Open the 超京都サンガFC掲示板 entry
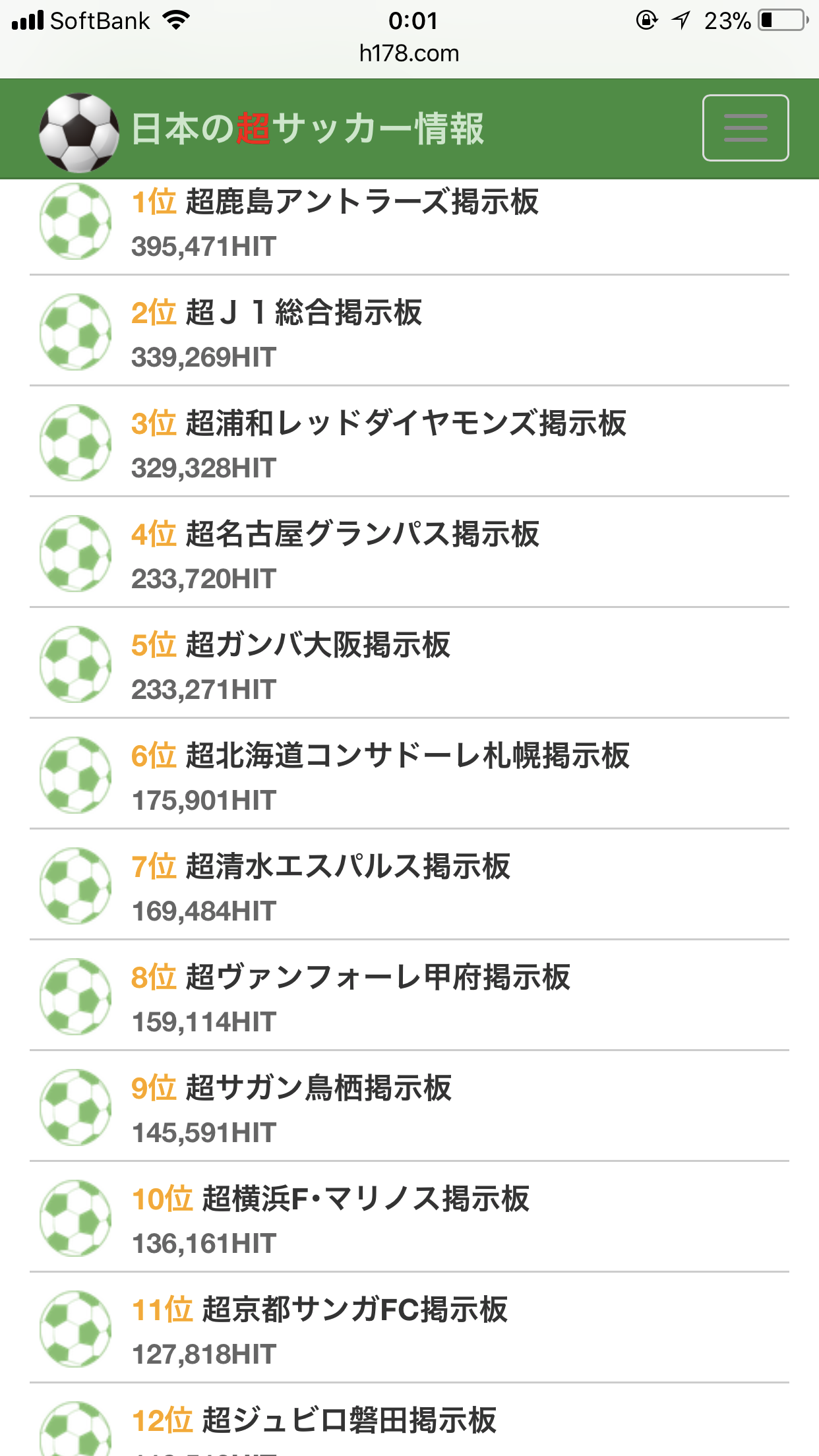 point(355,1310)
